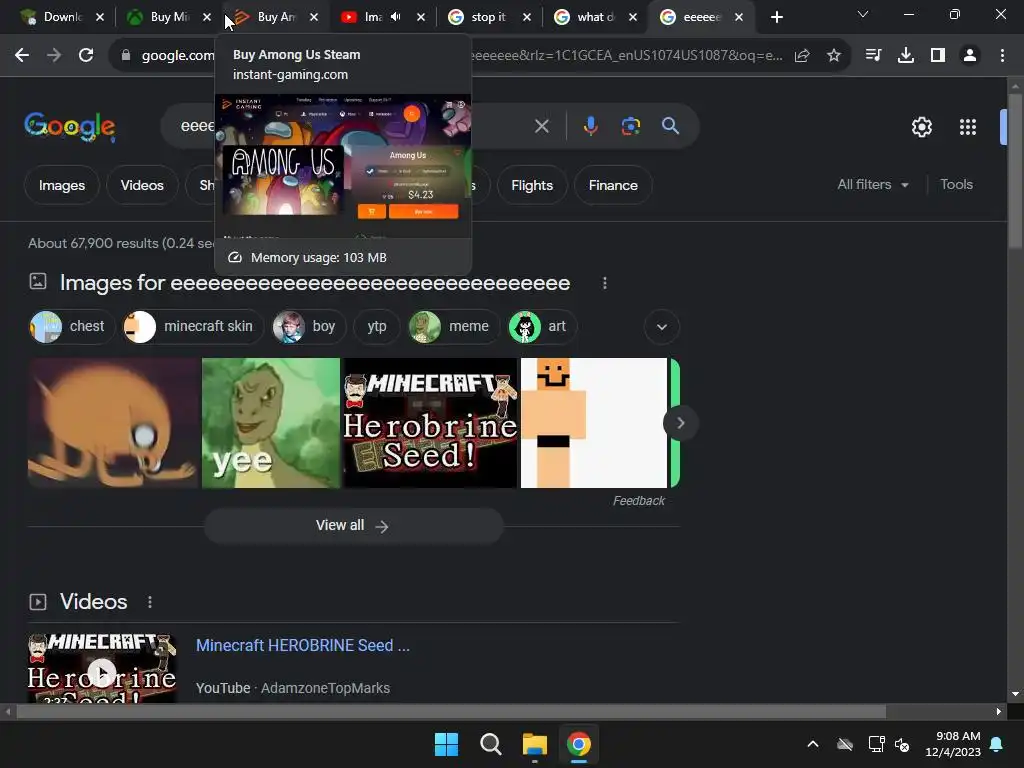Mute the YouTube tab audio icon
The width and height of the screenshot is (1024, 768).
395,17
